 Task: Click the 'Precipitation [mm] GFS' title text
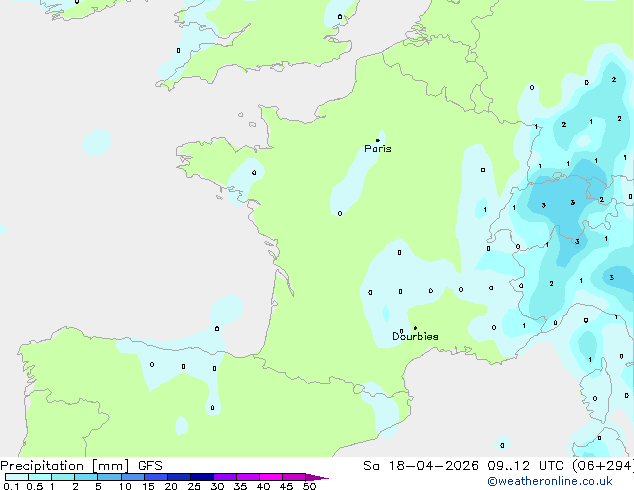coord(81,466)
